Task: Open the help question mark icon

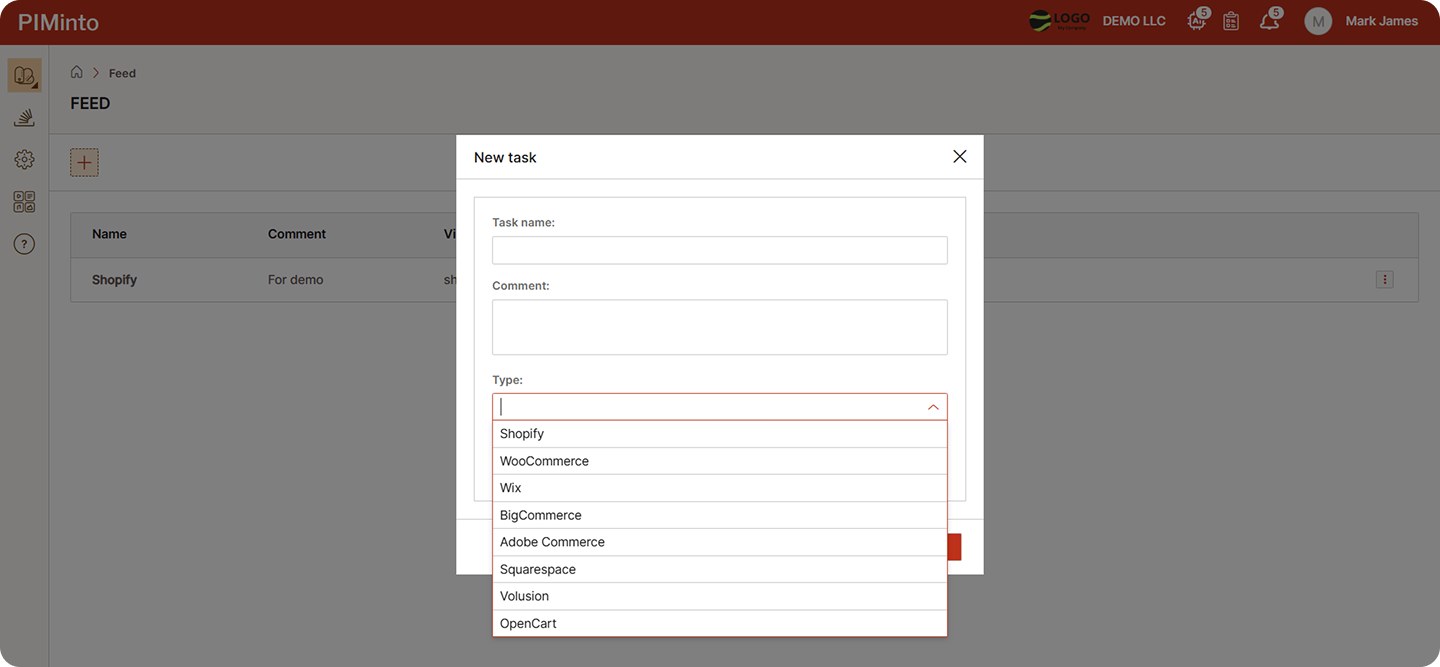Action: coord(25,244)
